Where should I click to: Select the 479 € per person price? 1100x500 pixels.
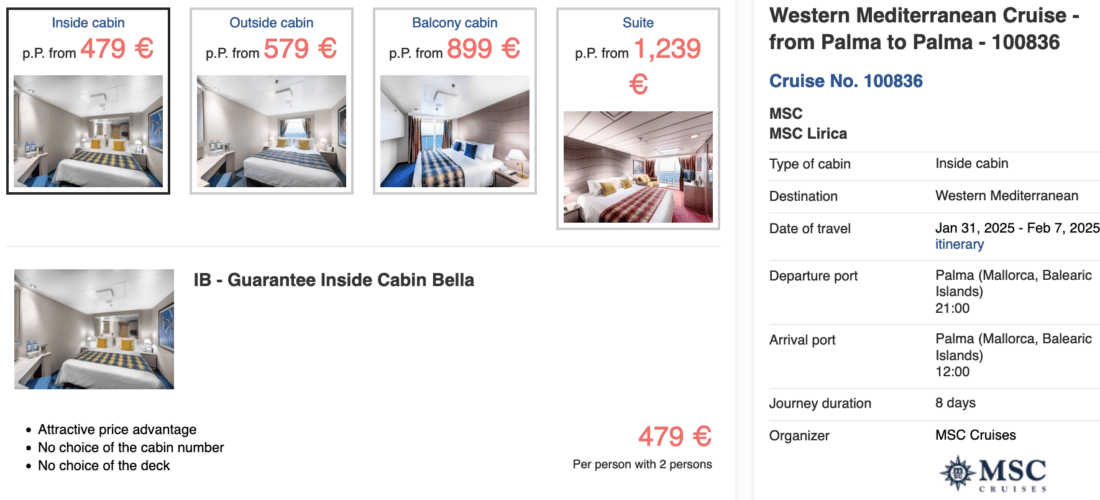tap(675, 437)
